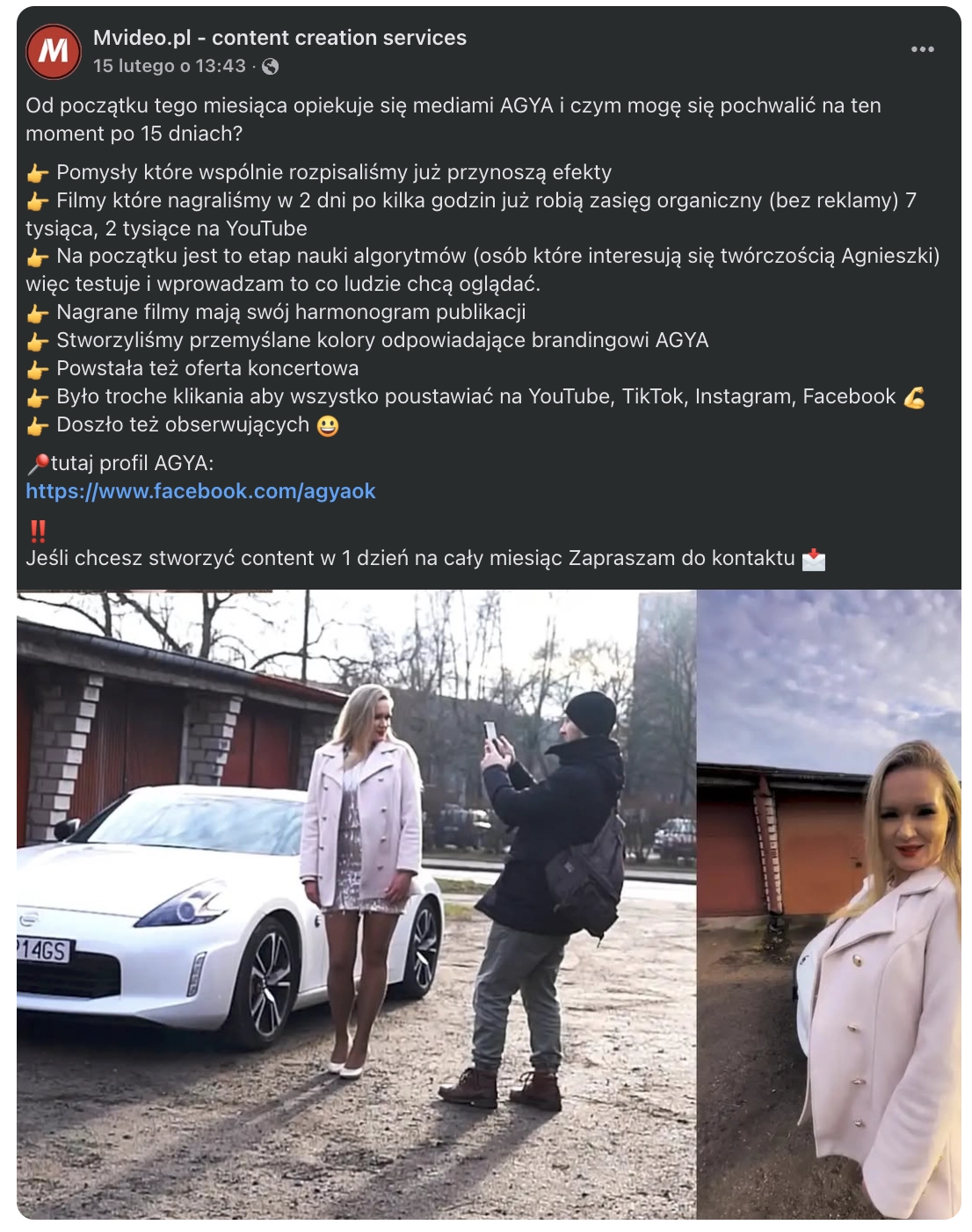The image size is (972, 1232).
Task: Open the right portrait photo of the woman
Action: pos(829,904)
